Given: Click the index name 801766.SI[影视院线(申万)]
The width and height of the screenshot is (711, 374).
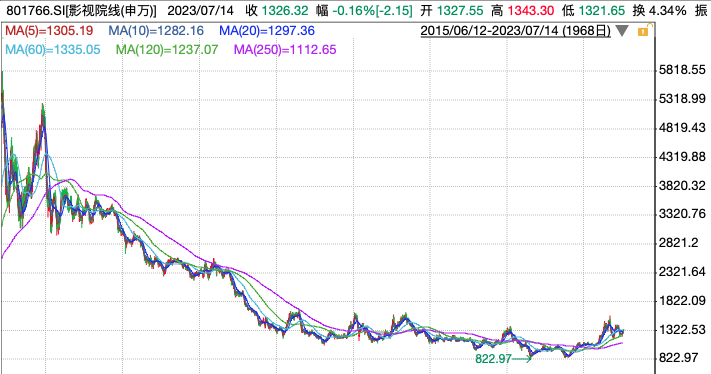Looking at the screenshot, I should click(82, 10).
